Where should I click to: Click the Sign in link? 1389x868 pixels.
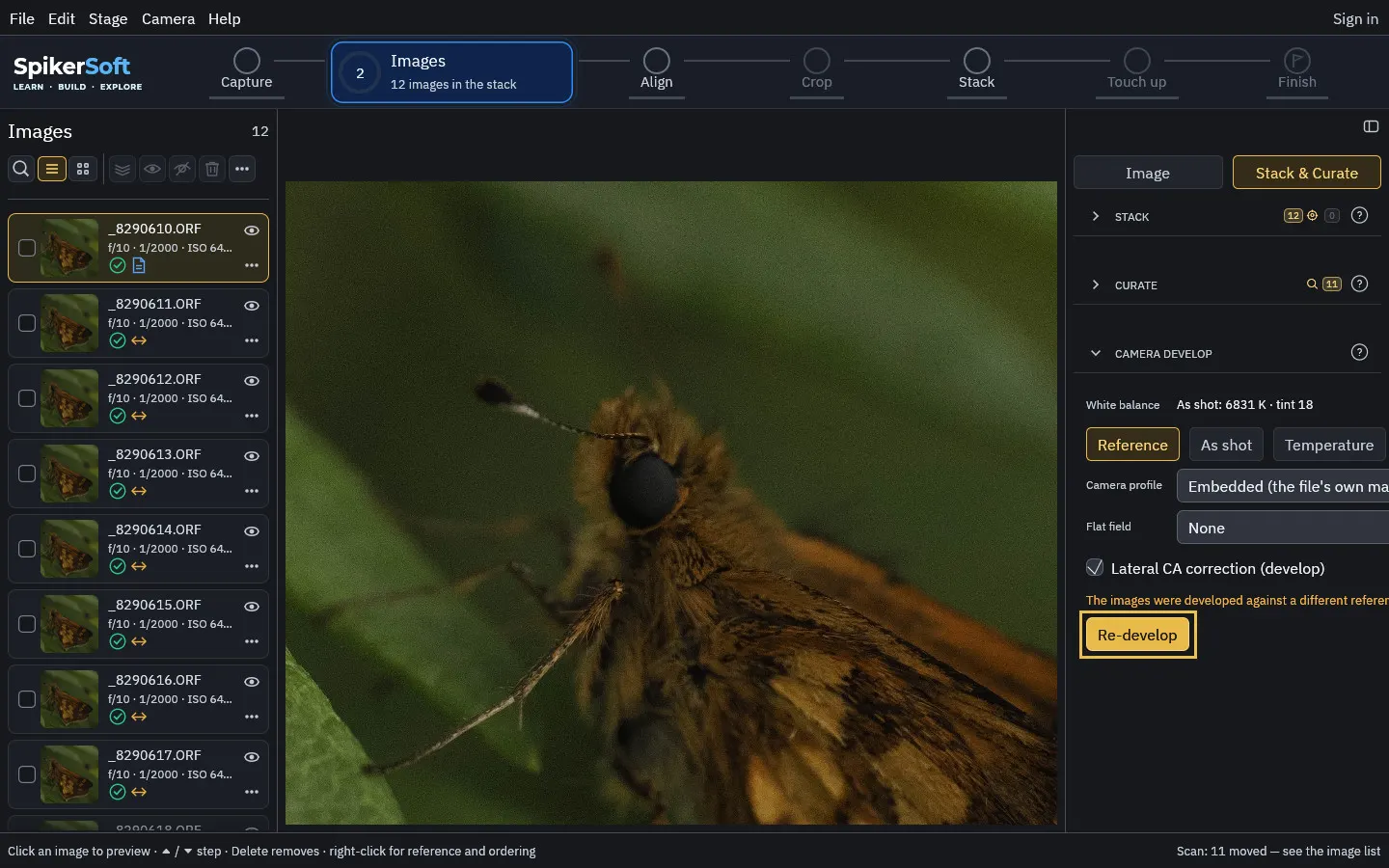click(x=1355, y=18)
